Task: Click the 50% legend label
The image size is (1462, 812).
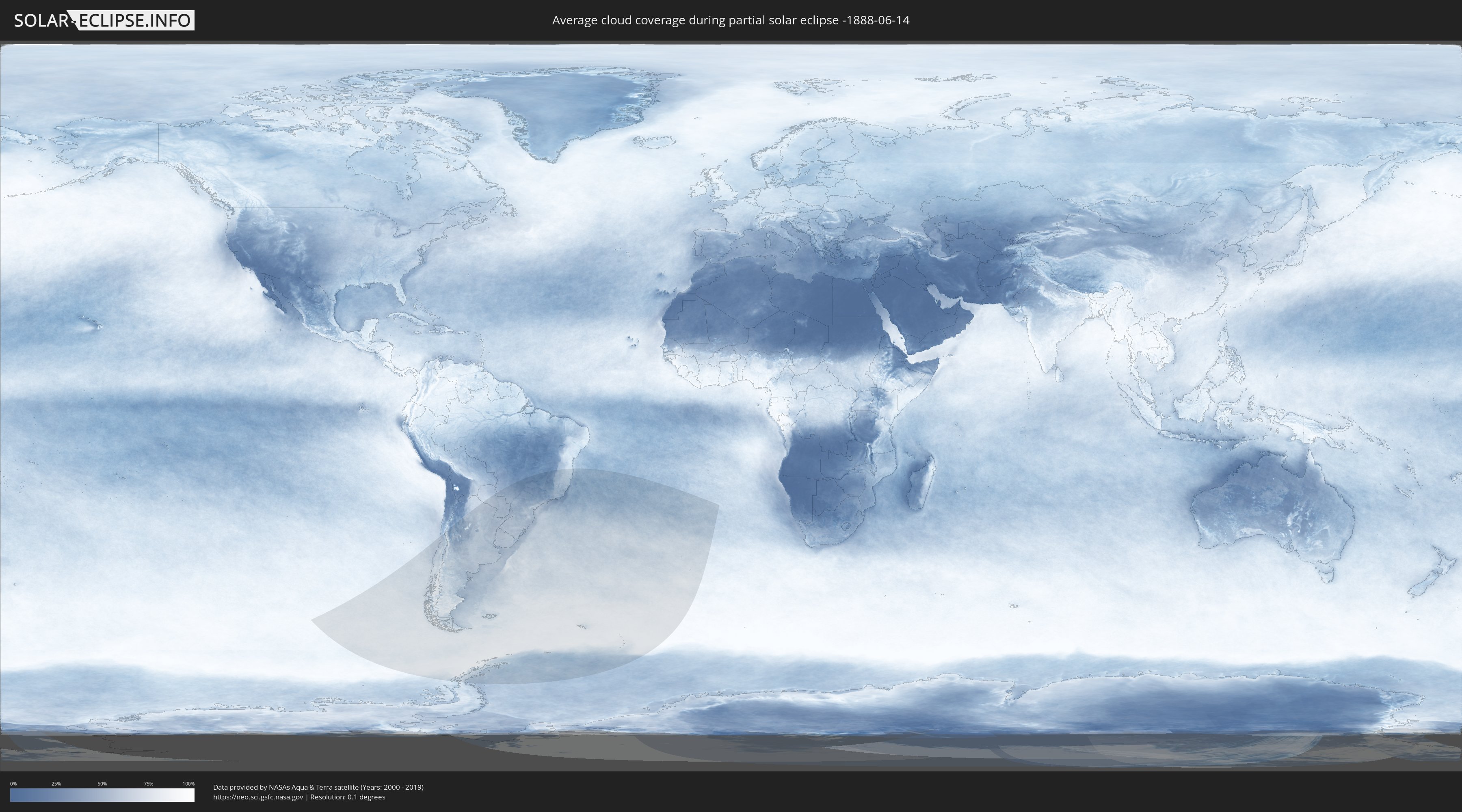Action: pos(102,784)
